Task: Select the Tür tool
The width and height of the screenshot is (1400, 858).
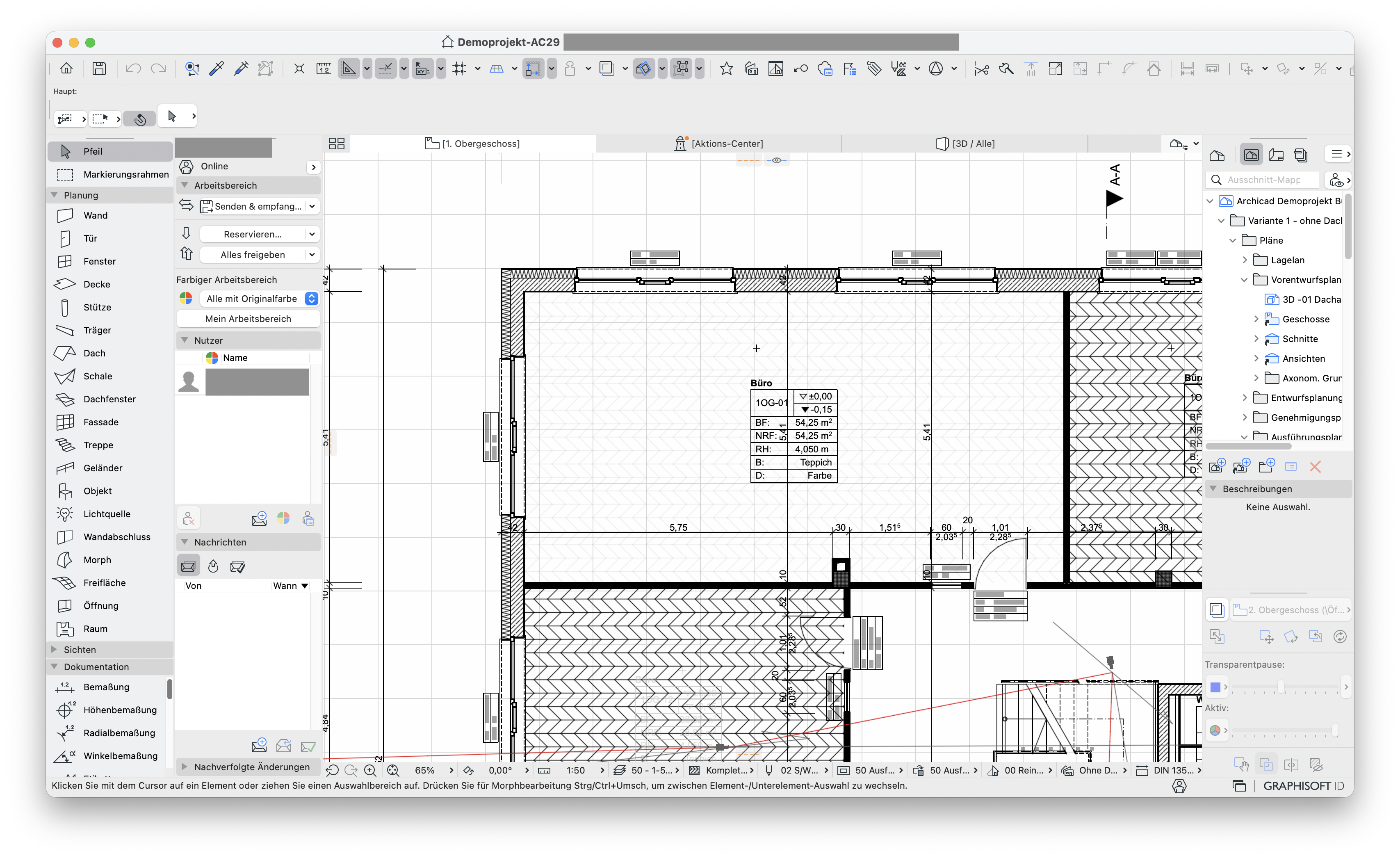Action: (110, 238)
